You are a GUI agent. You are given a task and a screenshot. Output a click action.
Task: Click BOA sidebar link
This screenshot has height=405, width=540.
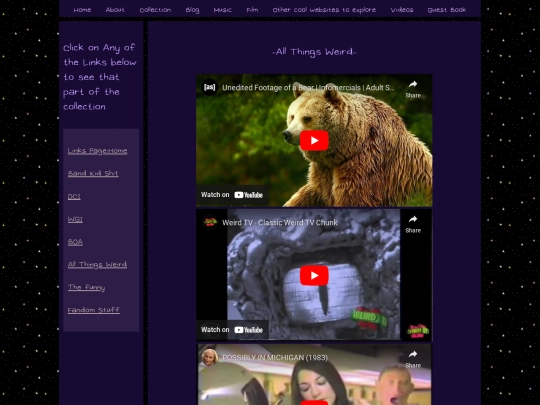point(75,242)
